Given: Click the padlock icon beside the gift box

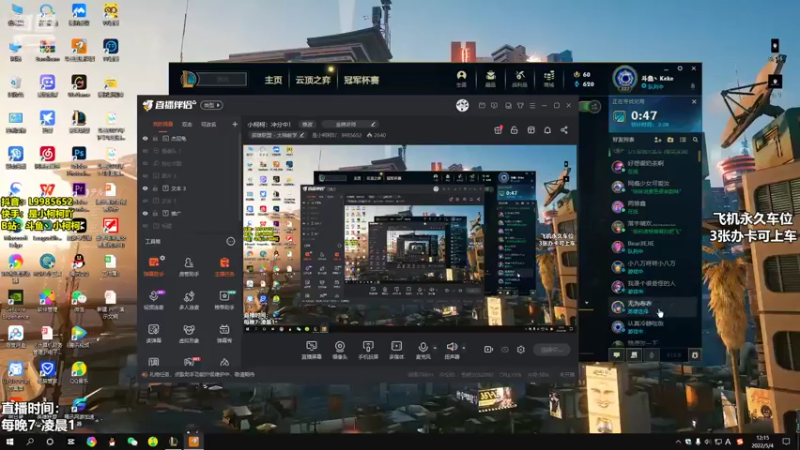Looking at the screenshot, I should pos(514,130).
